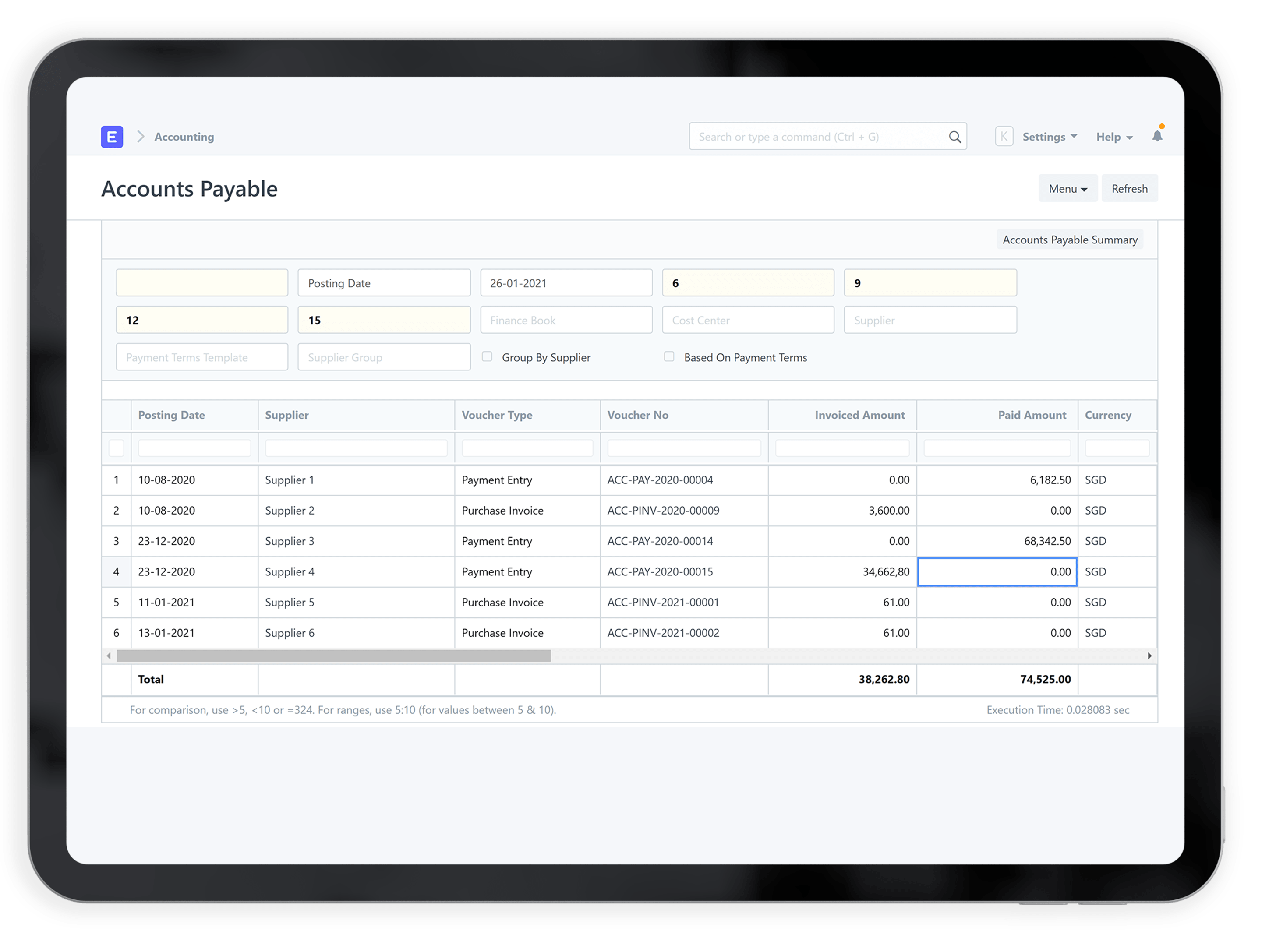1269x952 pixels.
Task: Click Supplier 3 cell
Action: coord(356,541)
